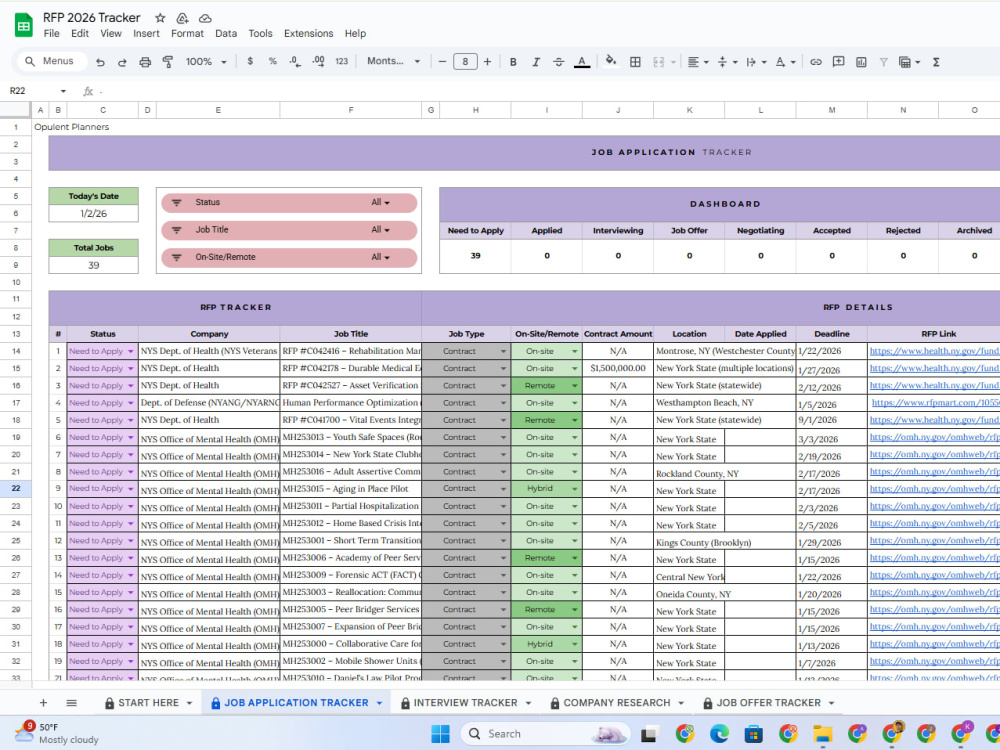The image size is (1000, 750).
Task: Show the all sheets list
Action: point(71,703)
